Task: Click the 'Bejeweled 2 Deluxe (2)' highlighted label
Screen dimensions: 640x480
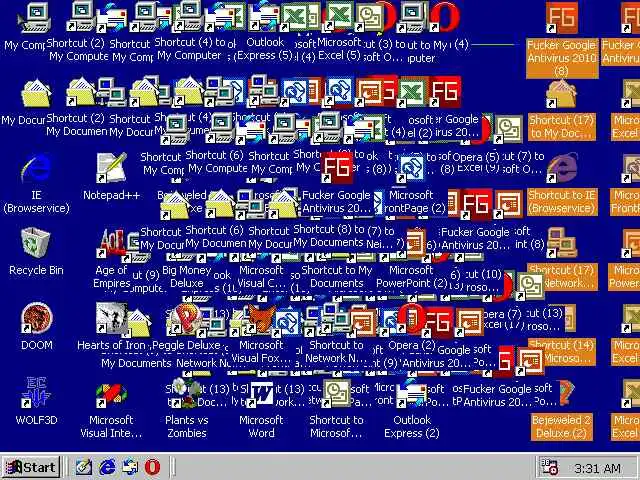Action: pos(562,427)
